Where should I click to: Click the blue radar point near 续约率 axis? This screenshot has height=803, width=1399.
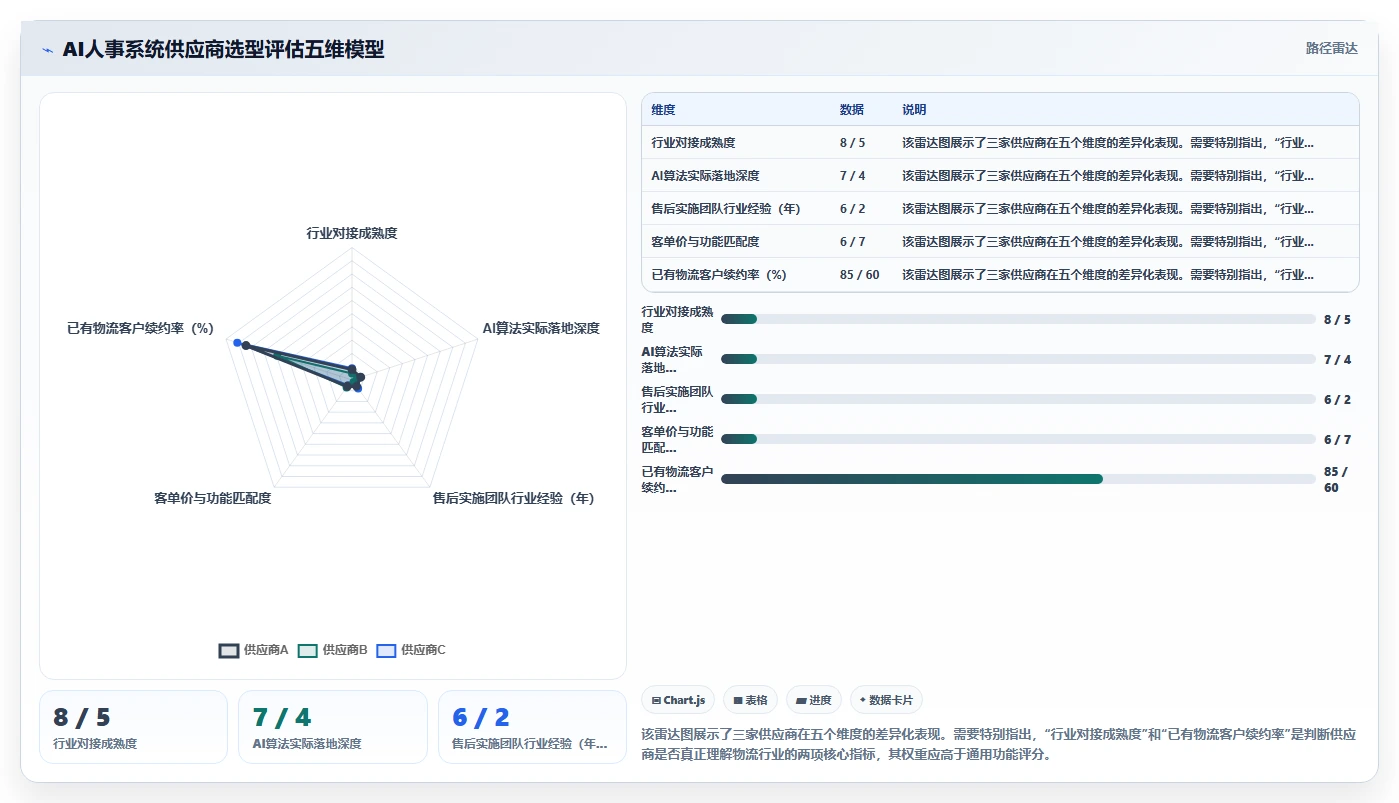pyautogui.click(x=237, y=343)
